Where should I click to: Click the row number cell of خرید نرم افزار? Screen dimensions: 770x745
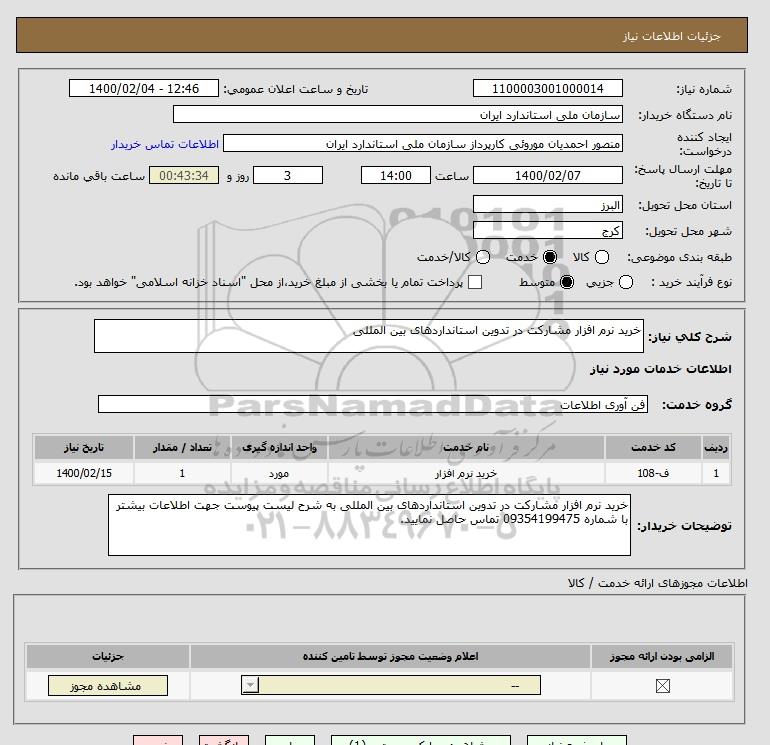click(x=716, y=473)
